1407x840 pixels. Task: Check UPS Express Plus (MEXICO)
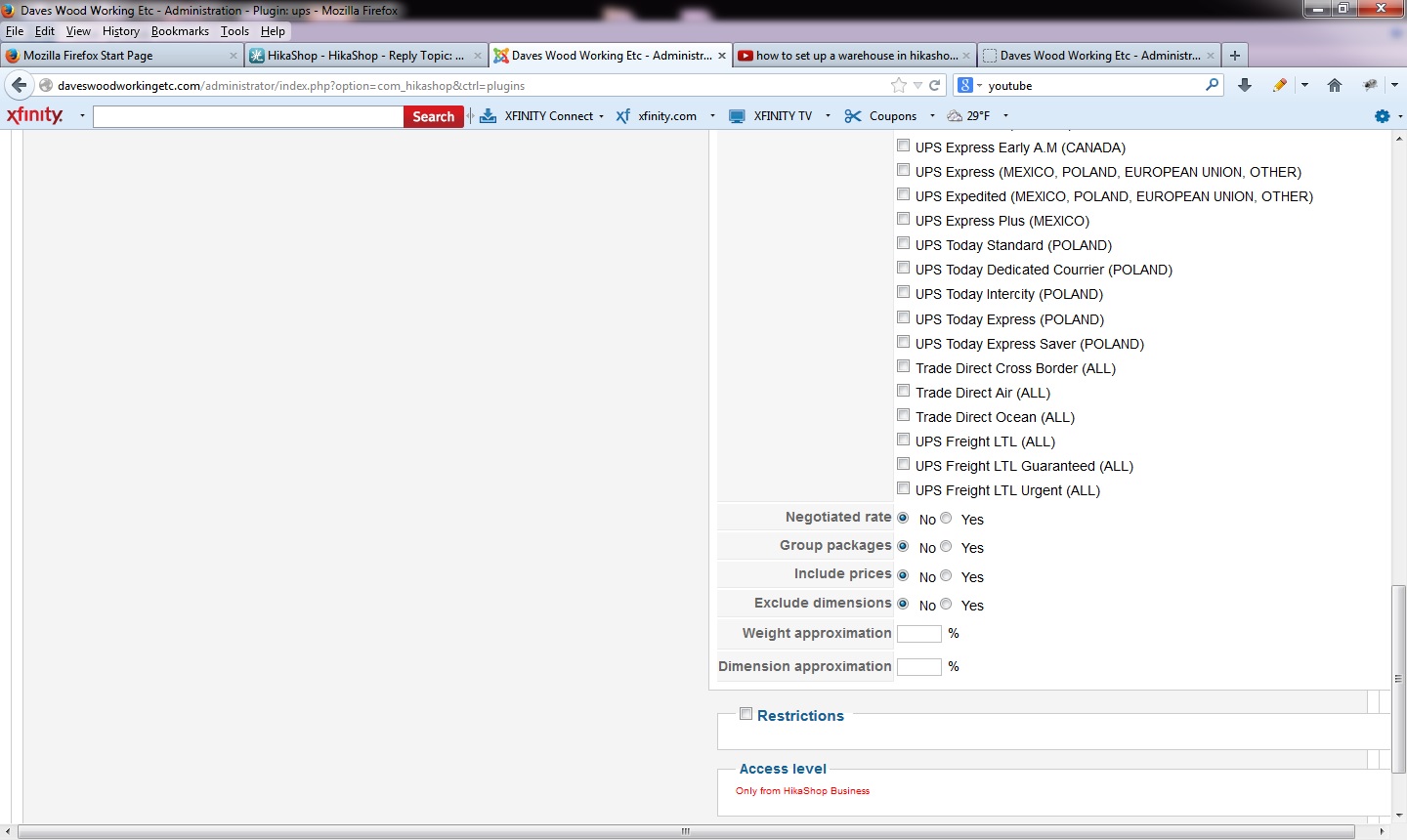click(903, 219)
